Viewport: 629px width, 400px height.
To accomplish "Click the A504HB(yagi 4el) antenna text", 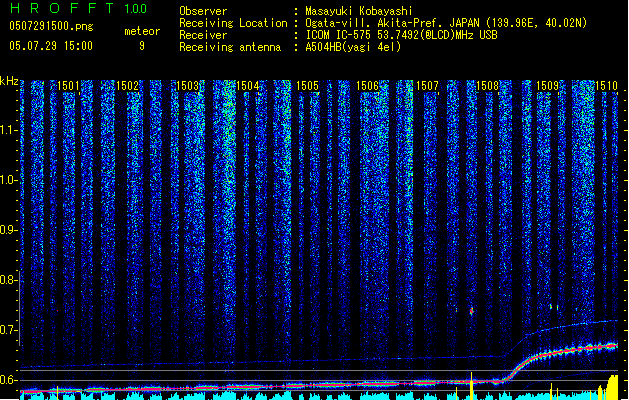I will pyautogui.click(x=353, y=47).
